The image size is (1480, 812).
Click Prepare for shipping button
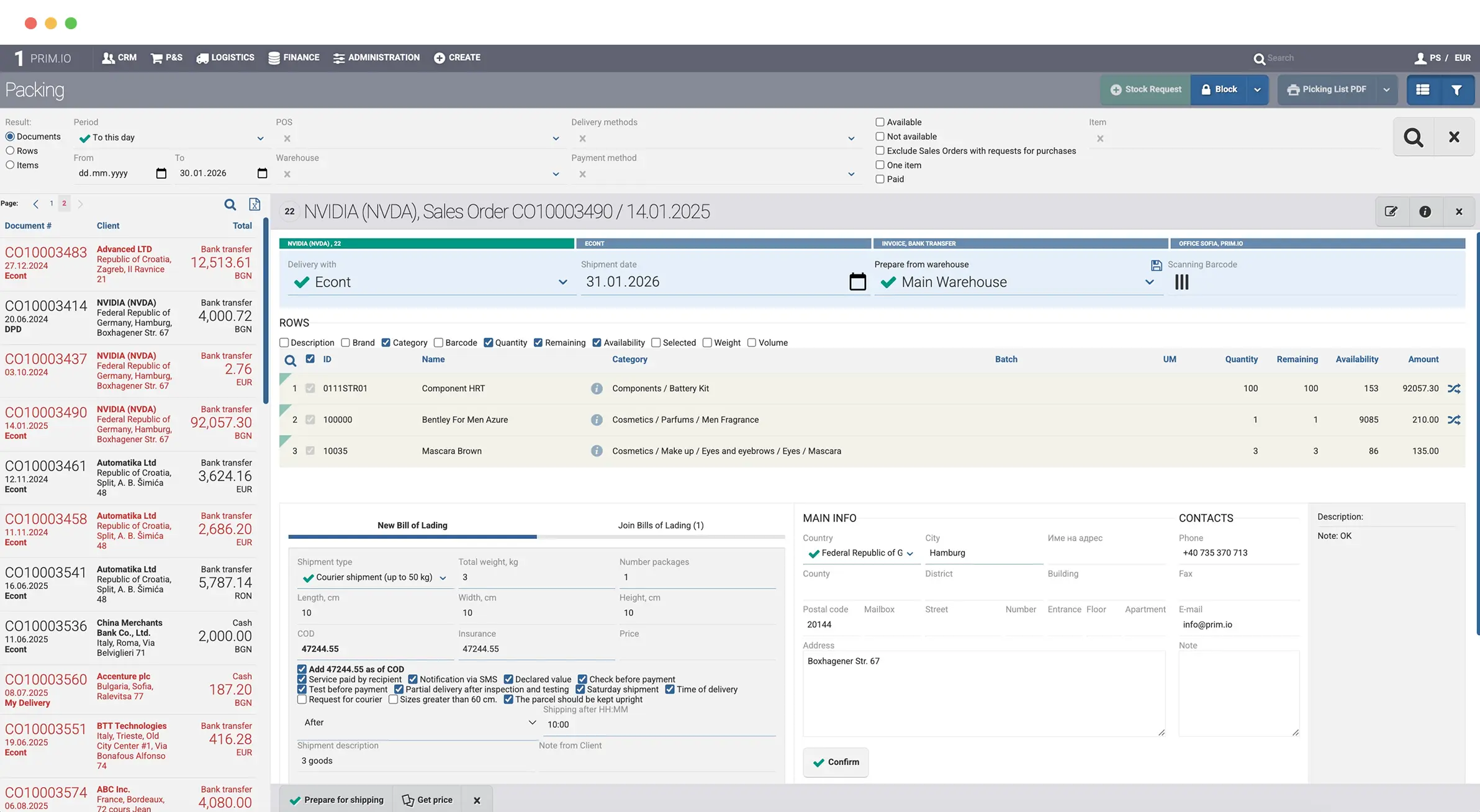336,800
